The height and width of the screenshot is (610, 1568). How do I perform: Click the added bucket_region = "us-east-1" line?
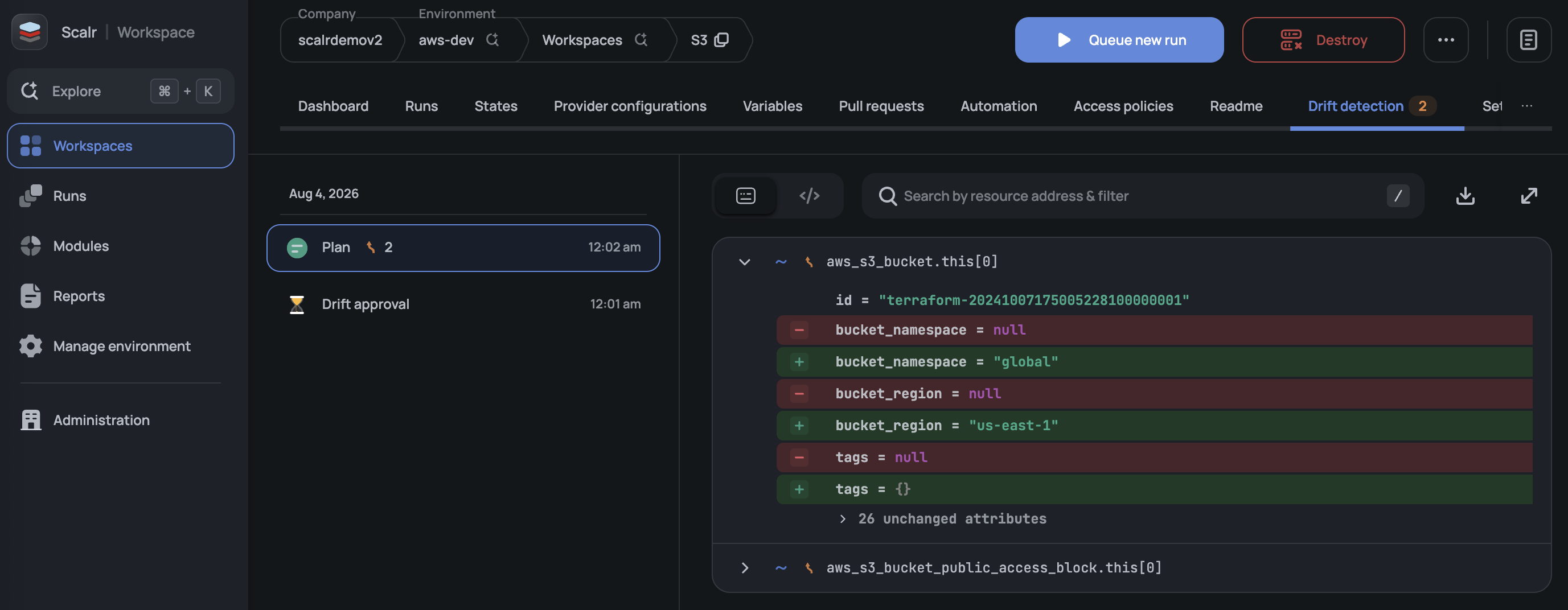point(1154,426)
